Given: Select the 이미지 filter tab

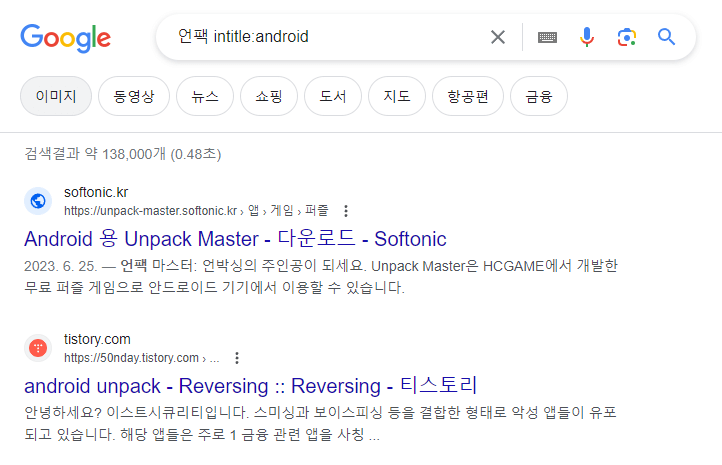Looking at the screenshot, I should point(56,96).
